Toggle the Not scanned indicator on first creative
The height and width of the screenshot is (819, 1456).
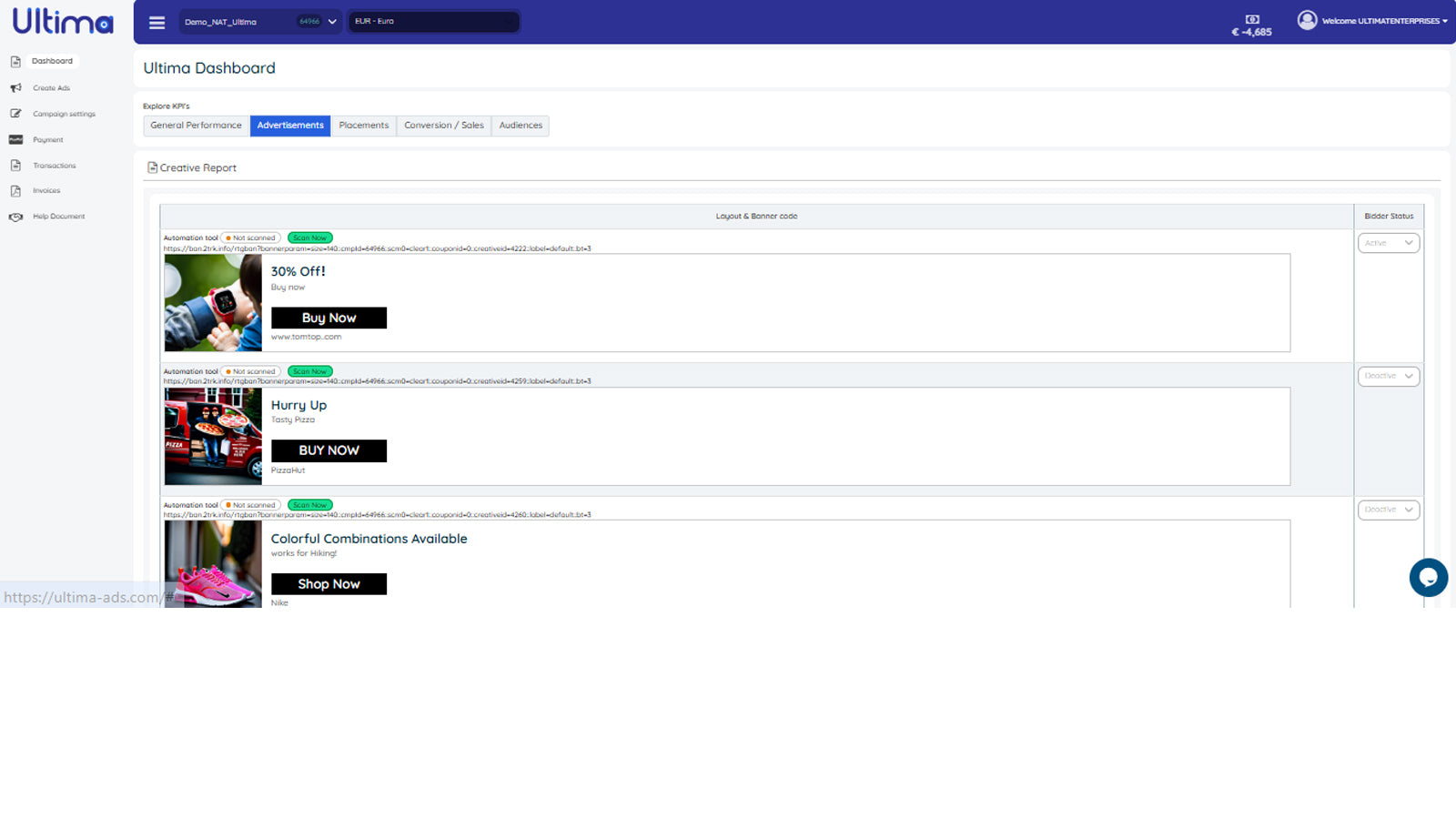250,238
